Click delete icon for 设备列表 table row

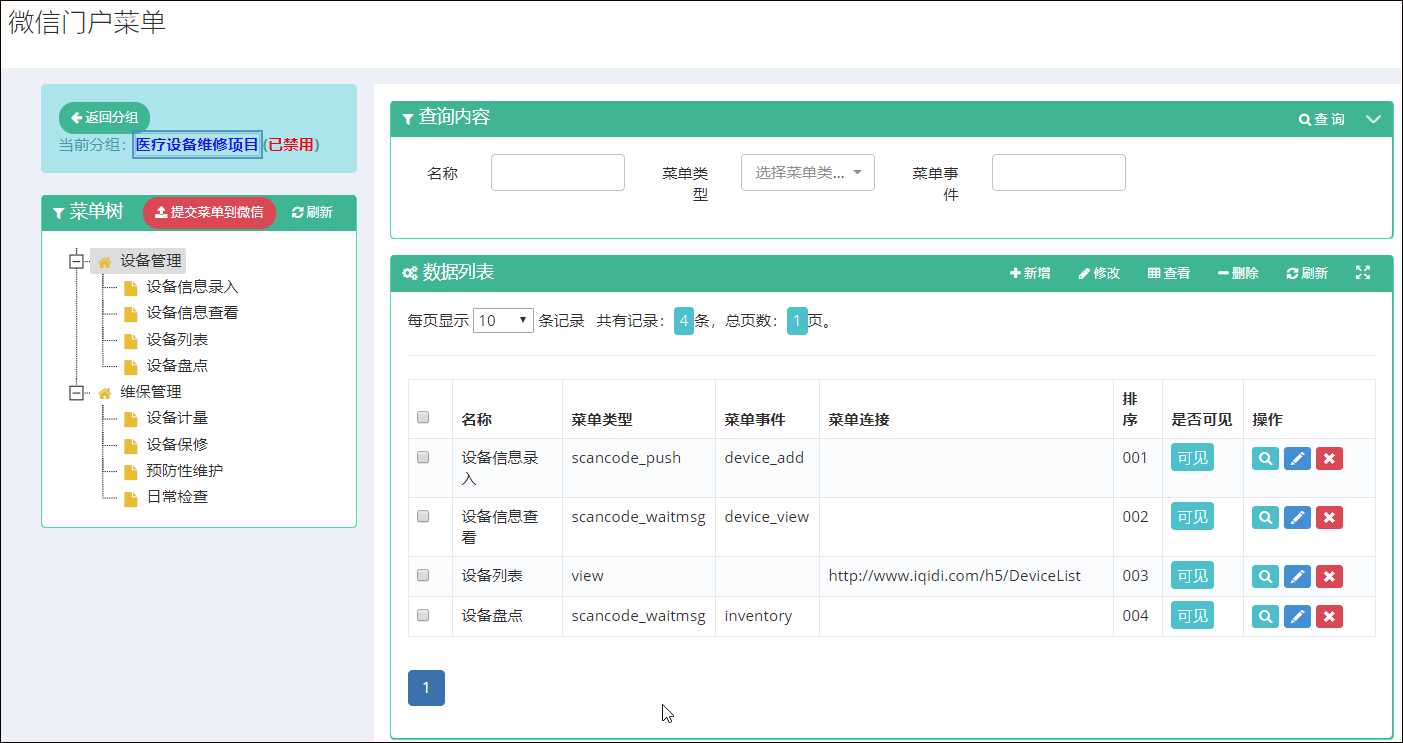1329,576
